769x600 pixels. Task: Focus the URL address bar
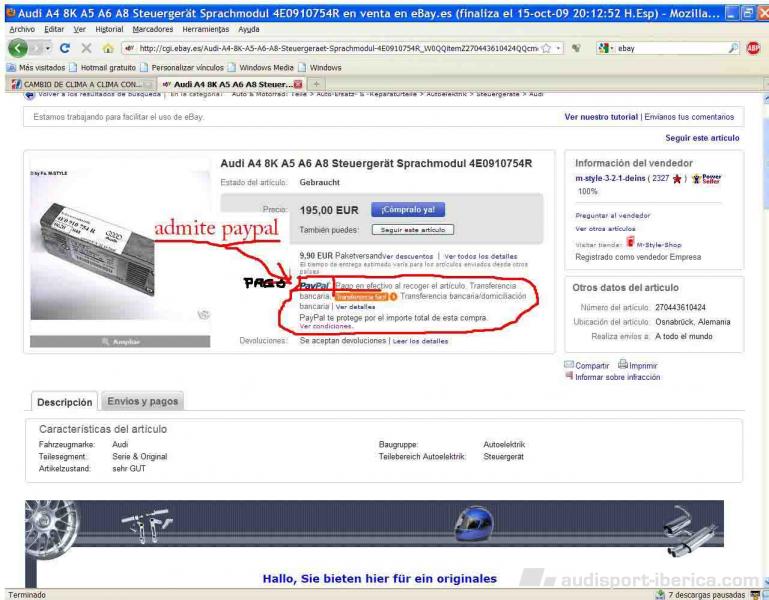point(338,48)
